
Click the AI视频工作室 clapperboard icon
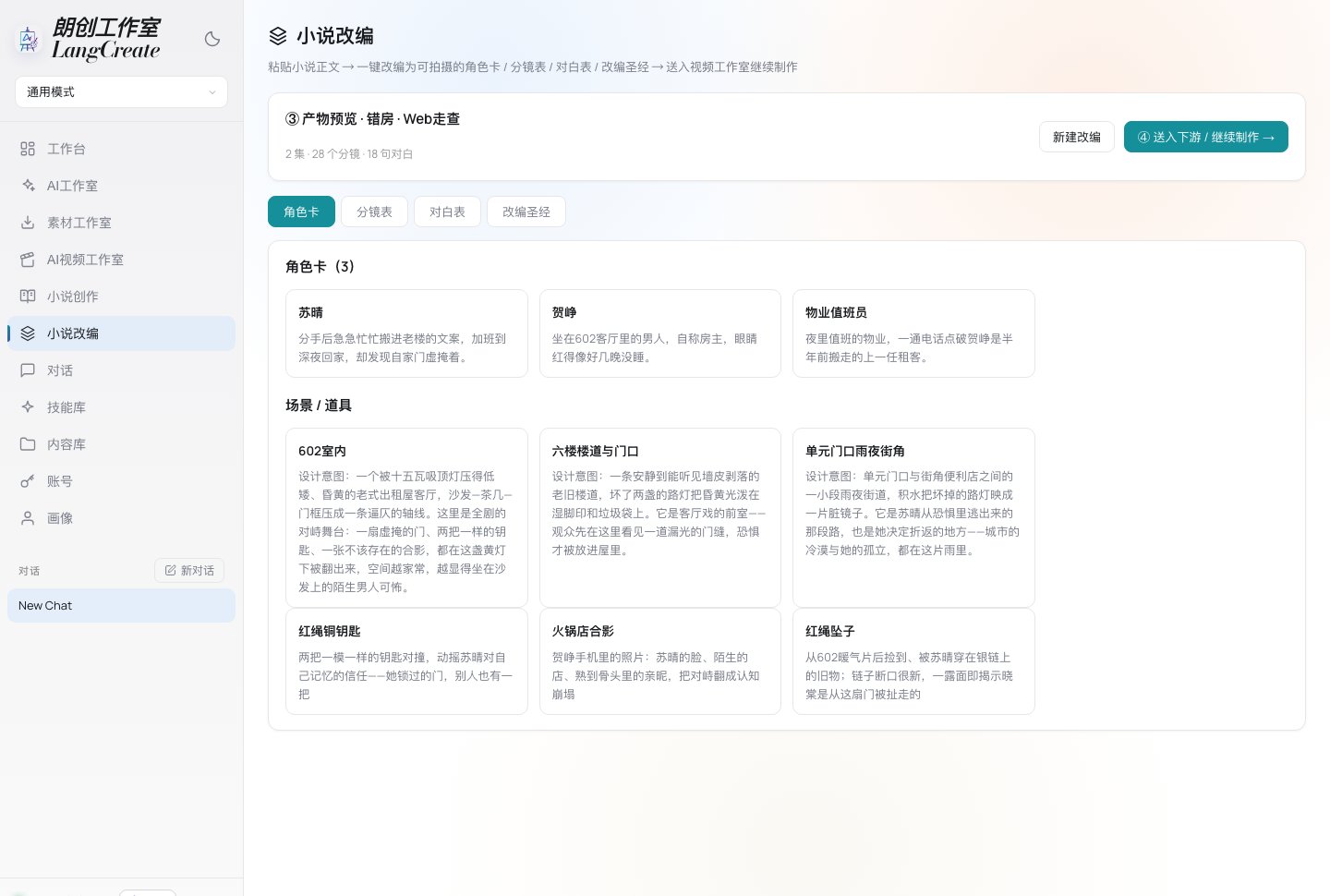pyautogui.click(x=28, y=260)
